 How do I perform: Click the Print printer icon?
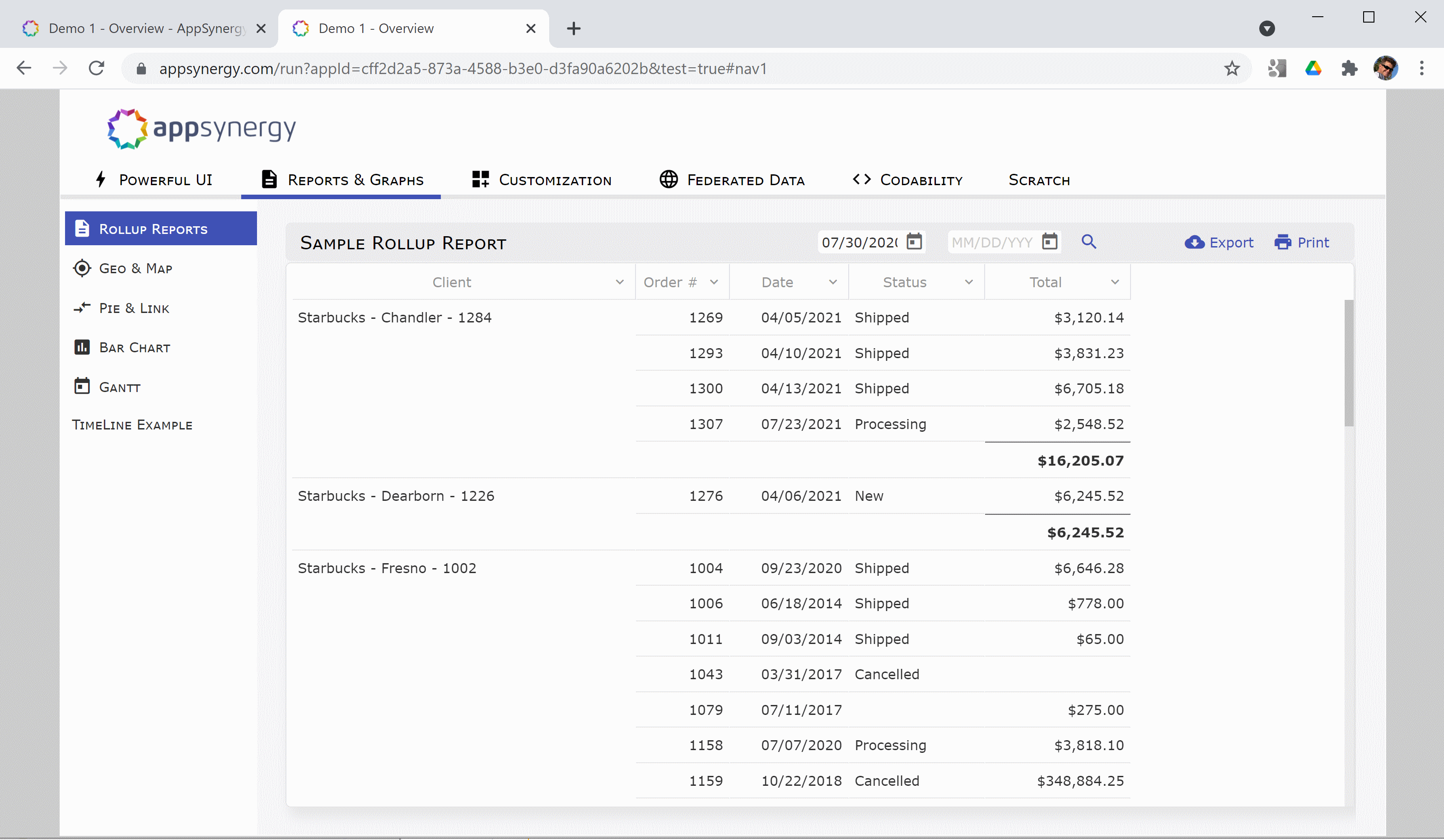point(1282,243)
